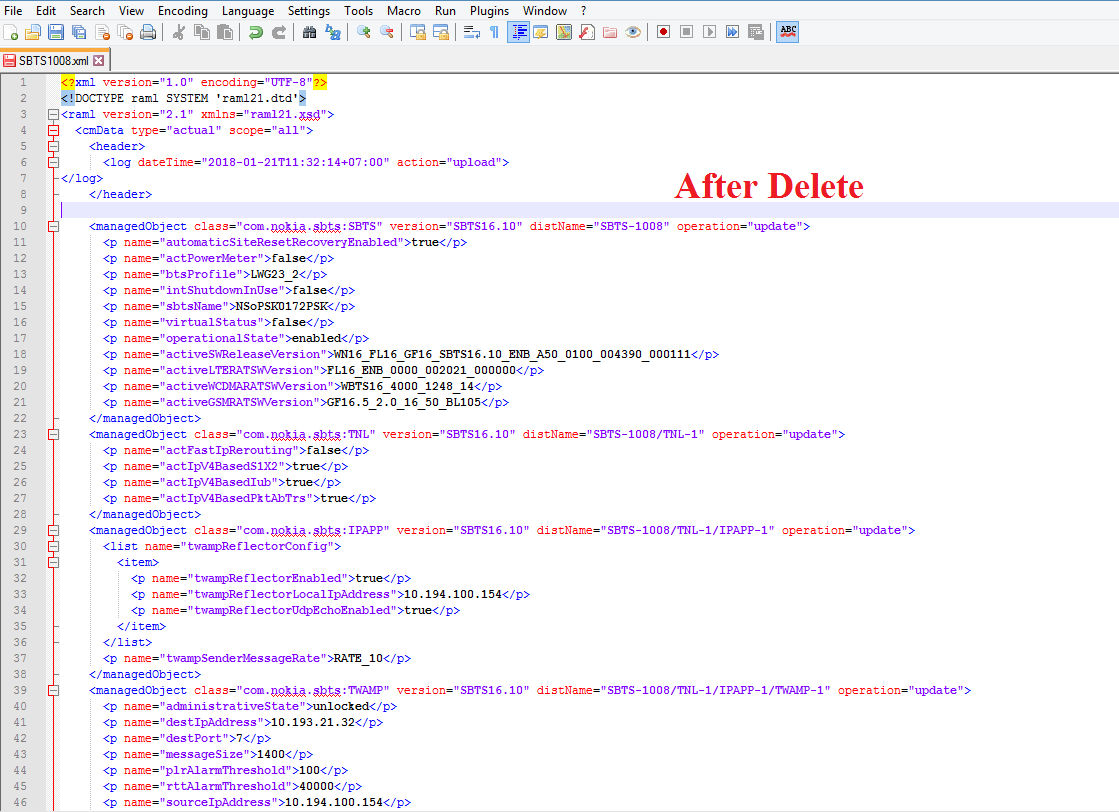1119x812 pixels.
Task: Toggle the Show Indent Guide setting
Action: [518, 31]
